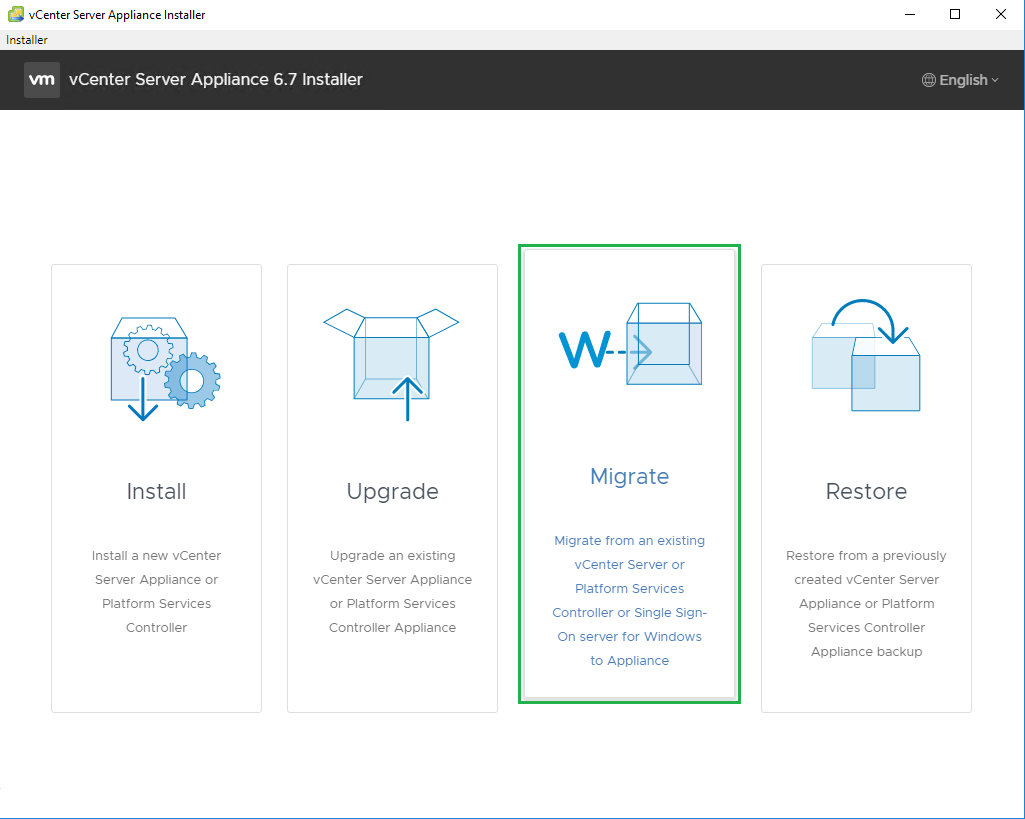Open the Installer menu
This screenshot has width=1025, height=819.
(27, 40)
